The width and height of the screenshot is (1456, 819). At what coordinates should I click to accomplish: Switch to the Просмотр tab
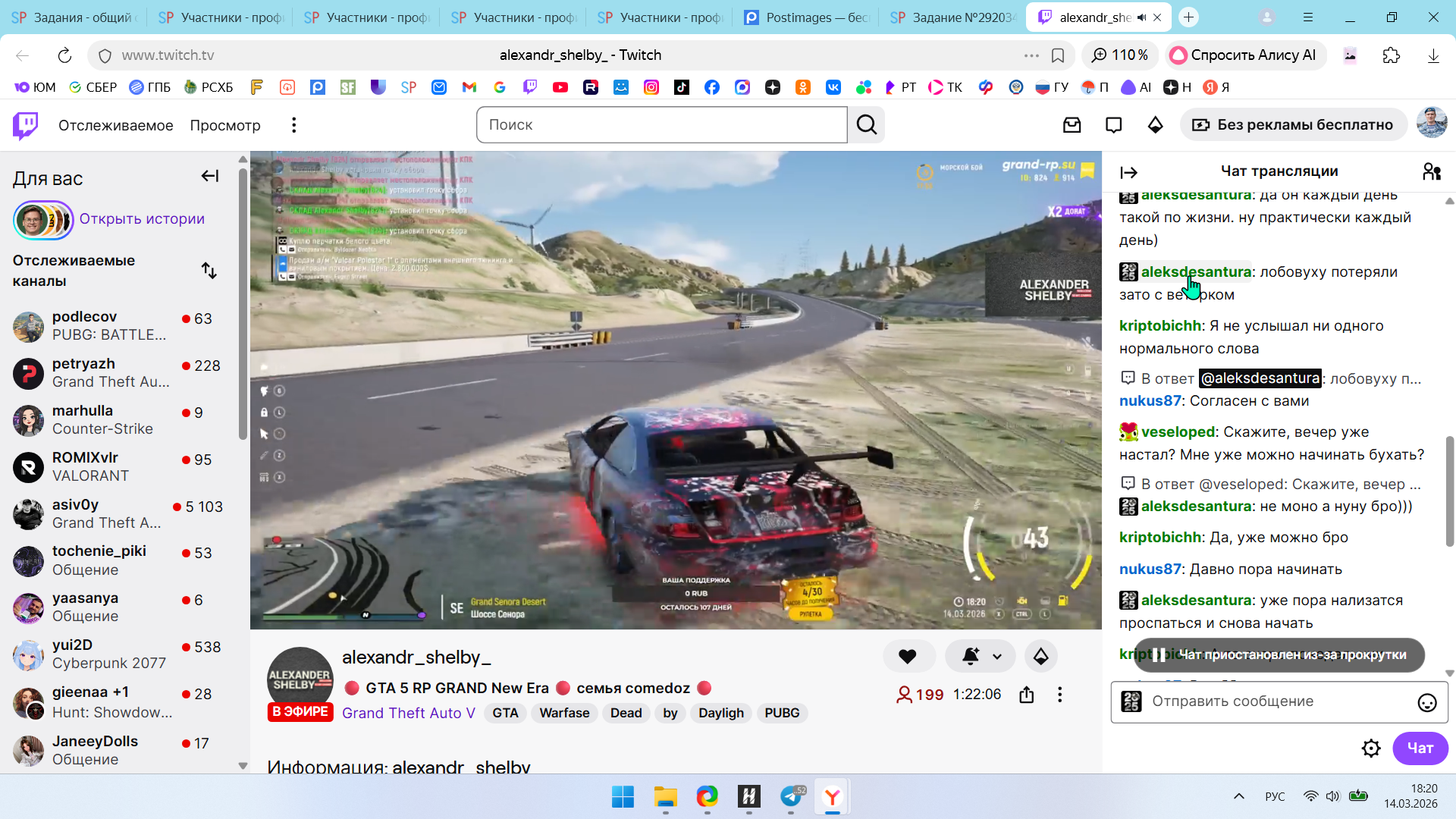pos(224,125)
